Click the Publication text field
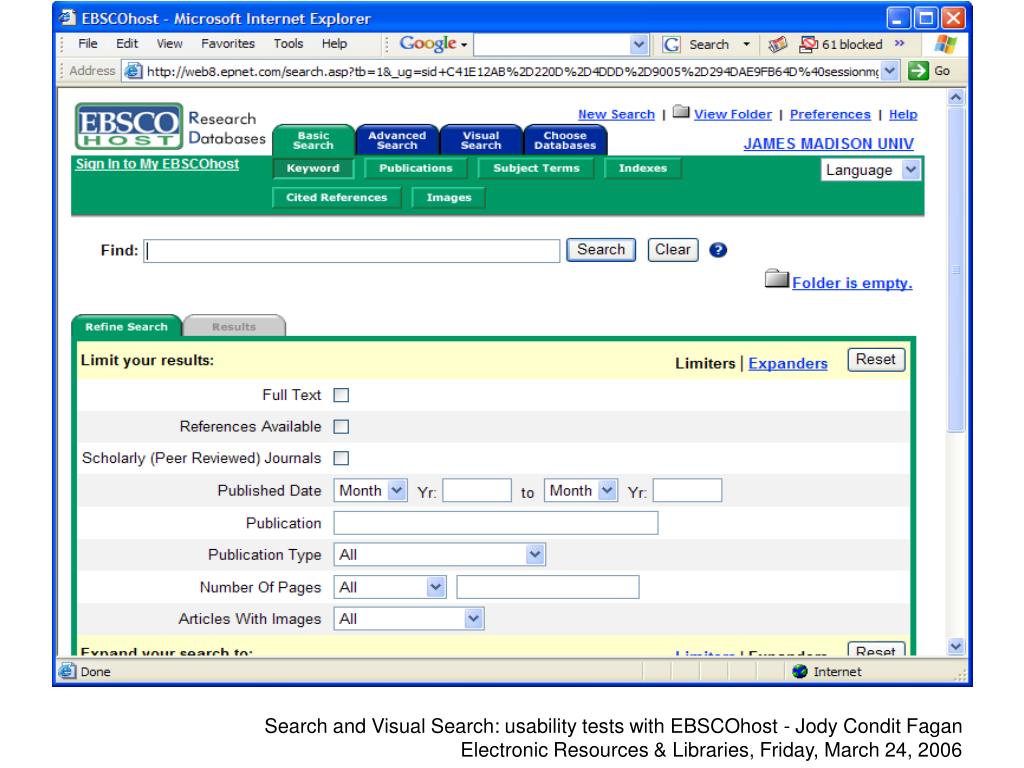1024x768 pixels. click(496, 523)
